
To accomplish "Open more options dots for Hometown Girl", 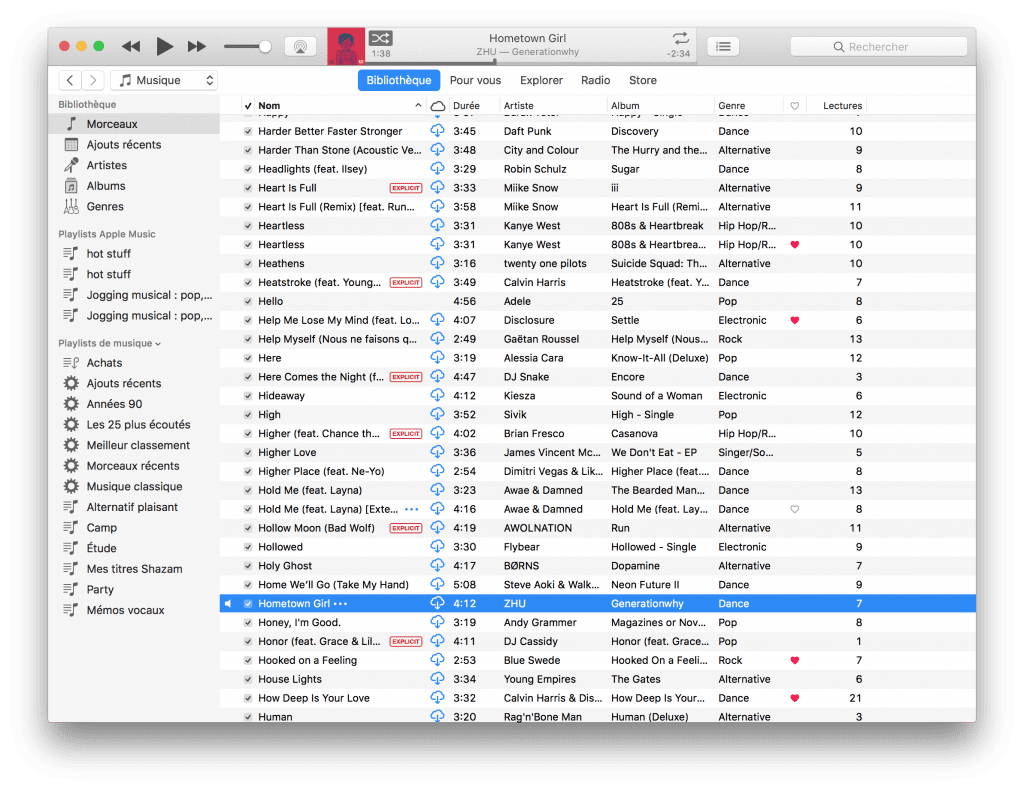I will pyautogui.click(x=340, y=604).
